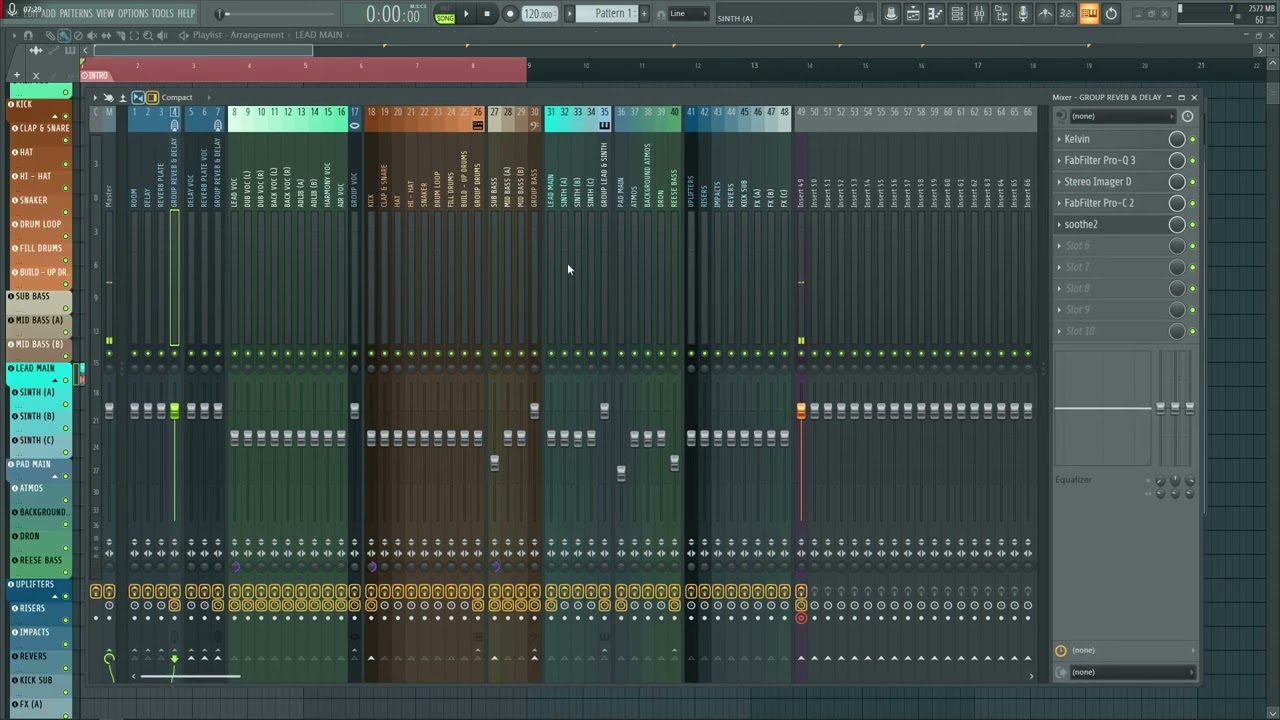Click the circular arrow undo-history icon
Screen dimensions: 1280x720
1111,13
